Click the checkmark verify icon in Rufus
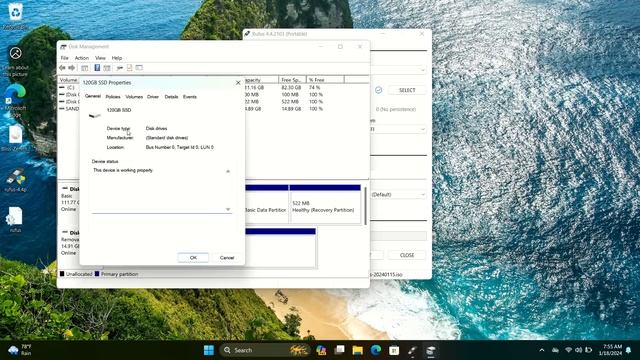The image size is (640, 360). click(x=378, y=90)
